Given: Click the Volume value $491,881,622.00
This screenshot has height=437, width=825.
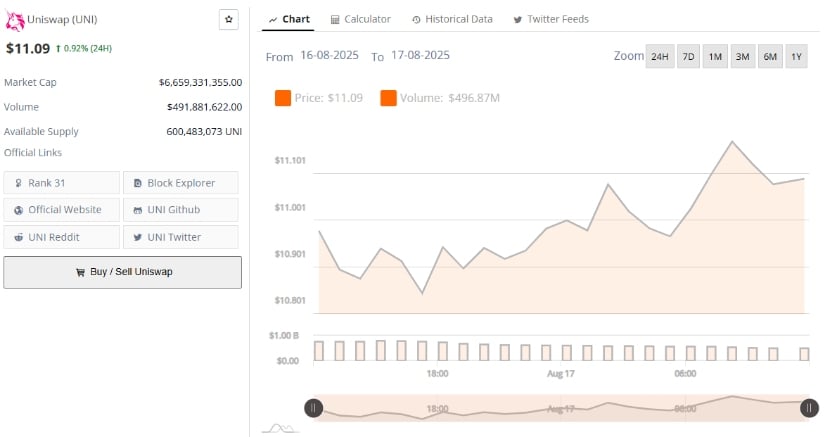Looking at the screenshot, I should pos(205,107).
